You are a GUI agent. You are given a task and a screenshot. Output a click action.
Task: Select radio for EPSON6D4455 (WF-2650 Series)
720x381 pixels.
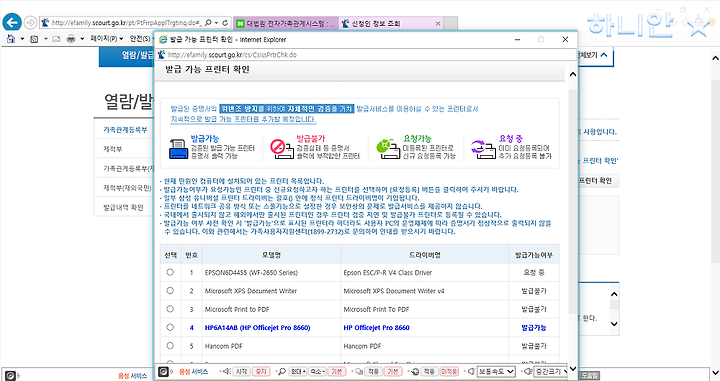pos(170,272)
